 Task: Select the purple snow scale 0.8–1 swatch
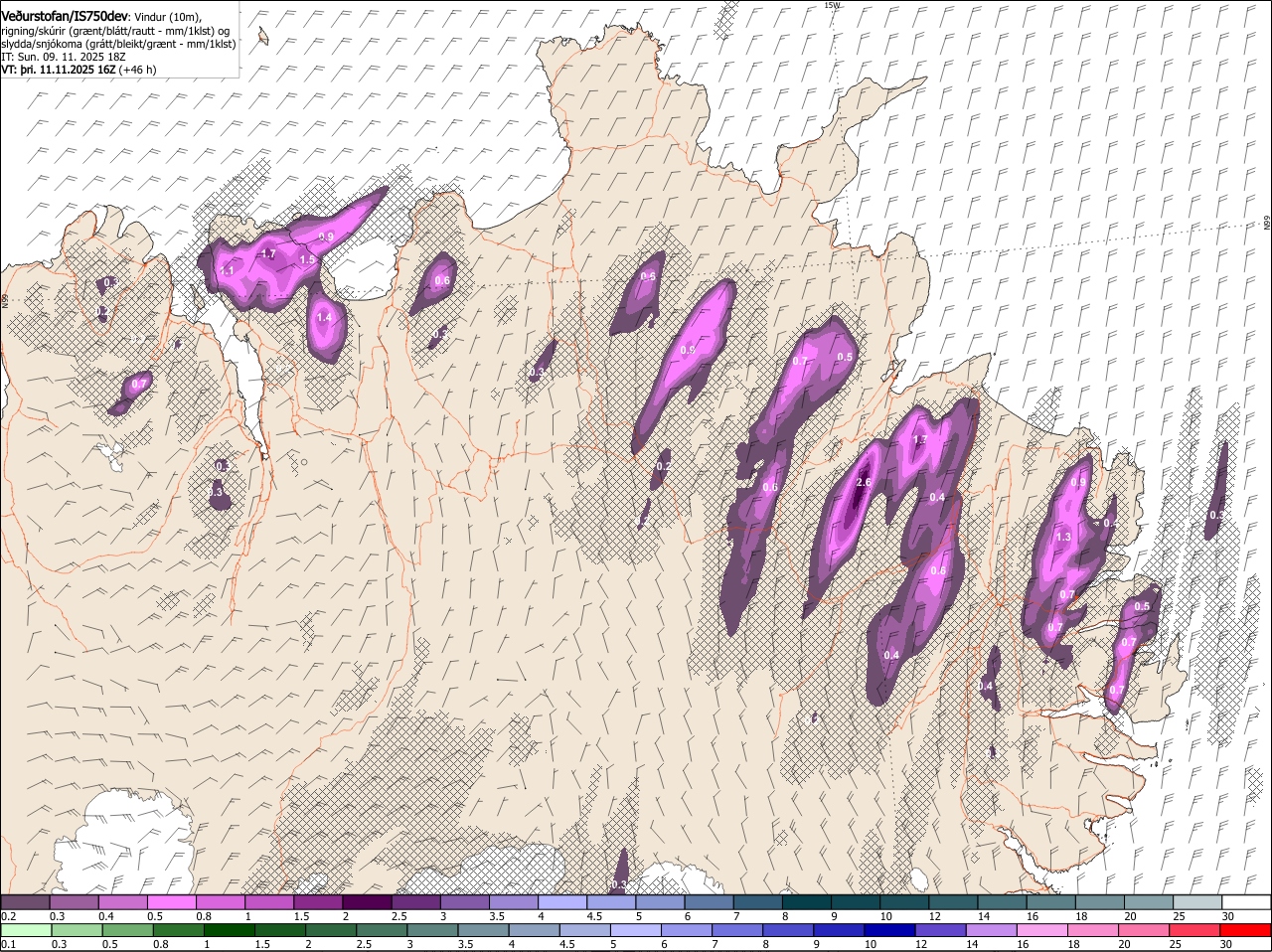coord(220,901)
